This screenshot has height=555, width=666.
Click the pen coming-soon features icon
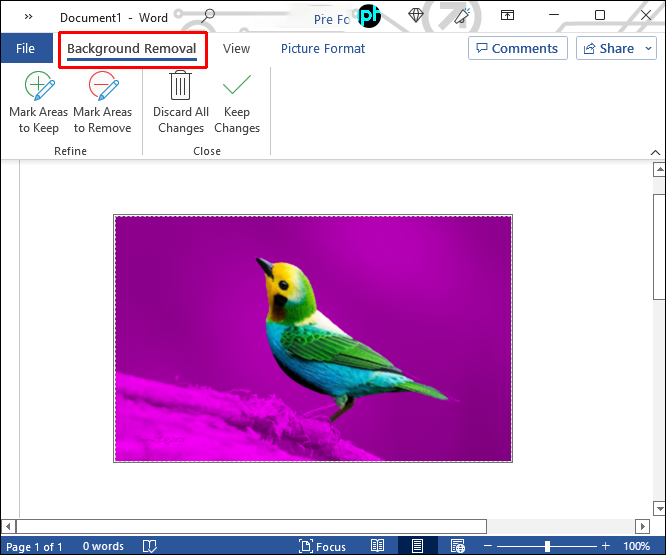[x=462, y=16]
